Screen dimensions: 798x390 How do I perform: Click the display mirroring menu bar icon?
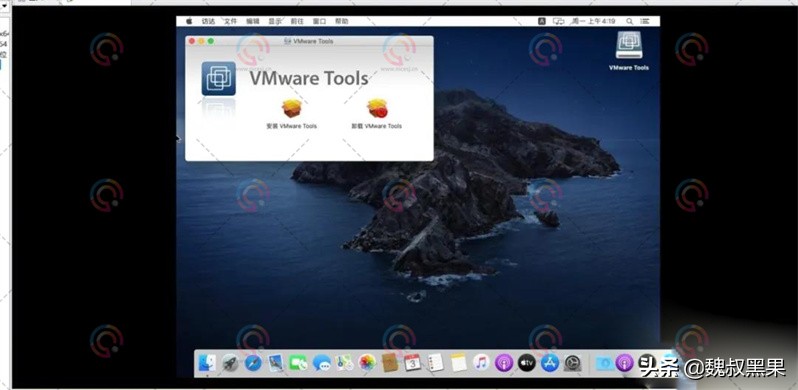click(558, 21)
